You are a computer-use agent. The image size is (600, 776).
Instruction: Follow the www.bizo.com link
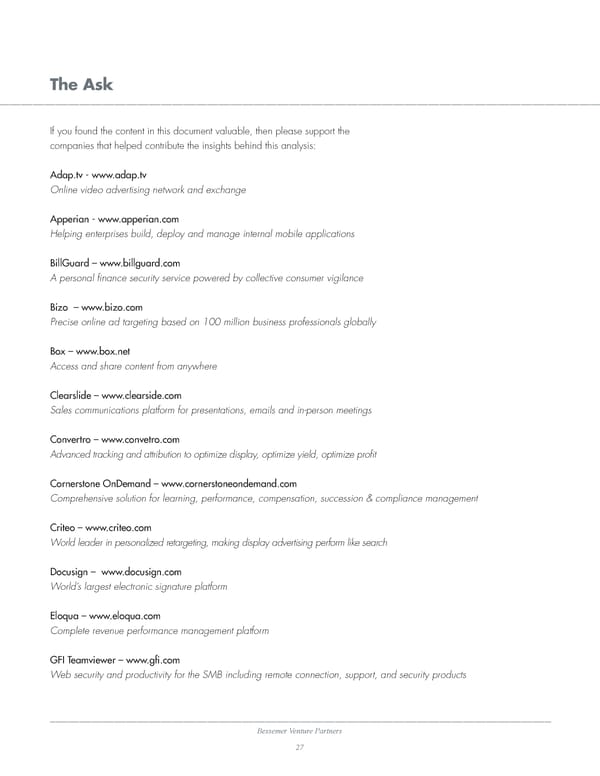coord(112,306)
